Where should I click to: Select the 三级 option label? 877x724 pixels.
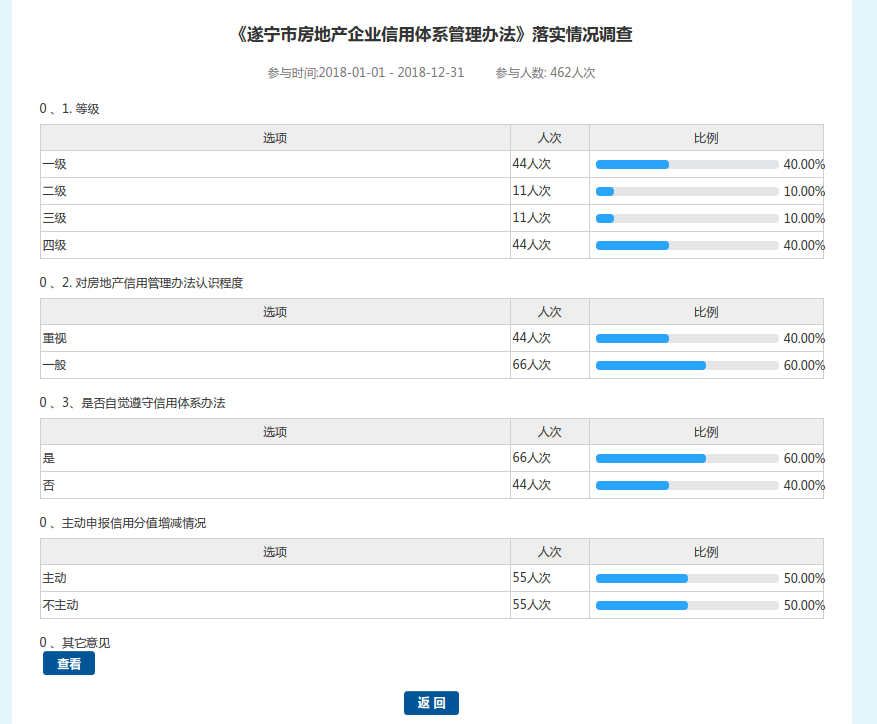point(54,218)
